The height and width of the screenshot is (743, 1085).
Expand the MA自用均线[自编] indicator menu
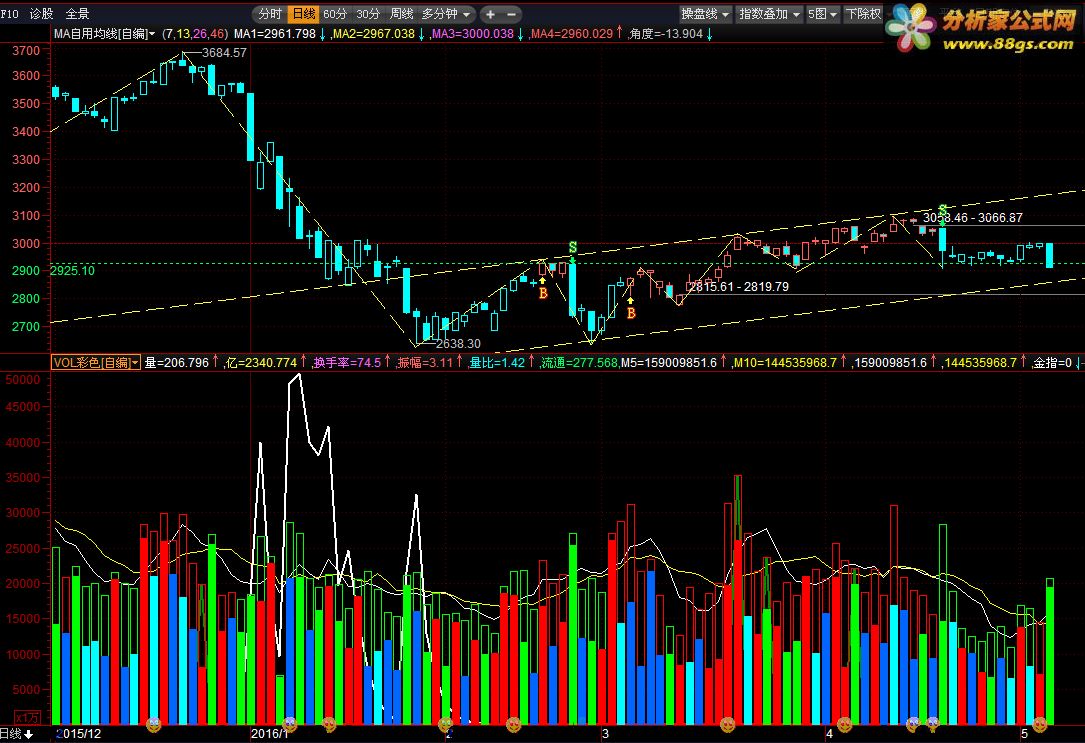click(x=104, y=33)
